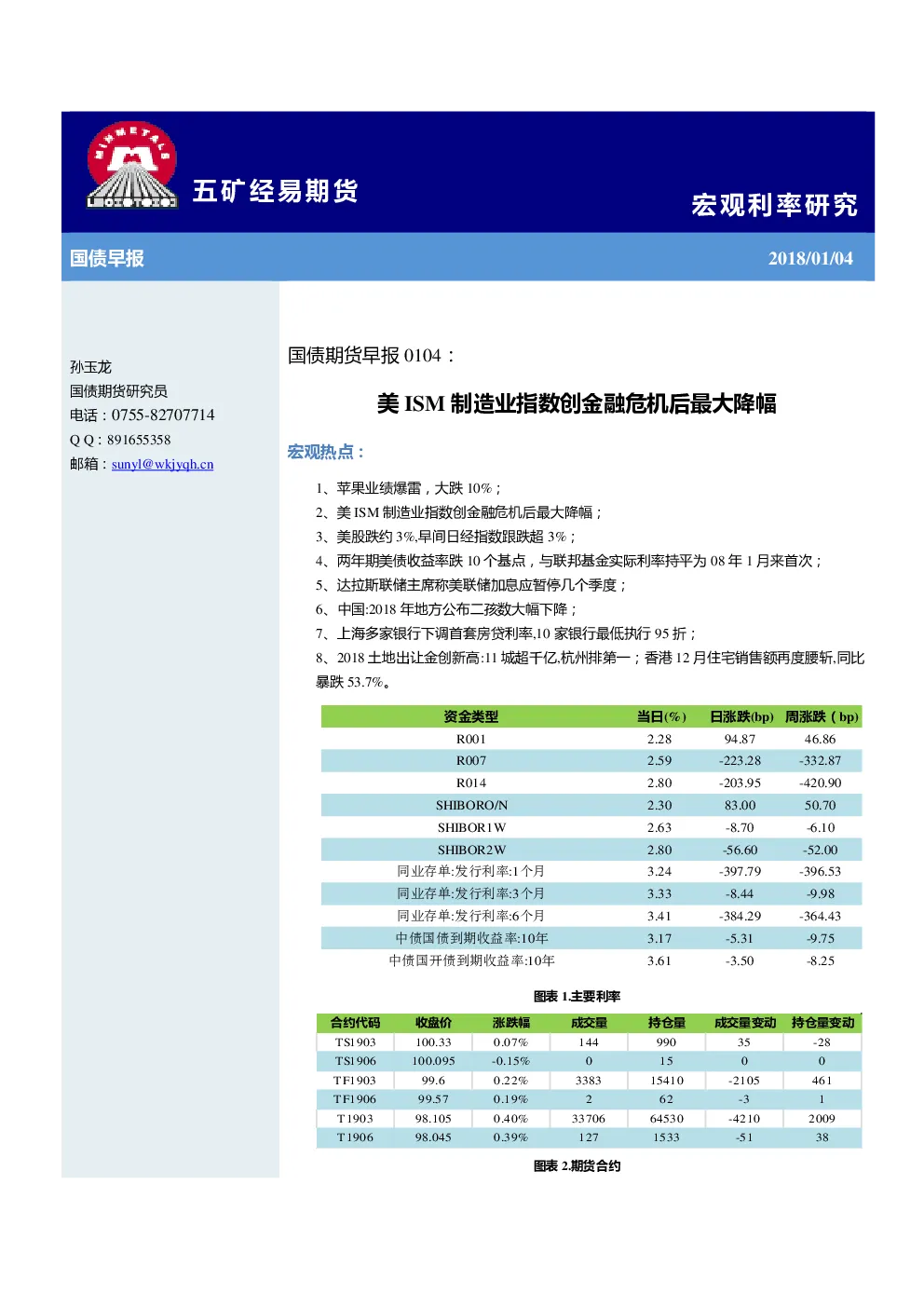Select the heading 国债期货早报 0104

372,355
